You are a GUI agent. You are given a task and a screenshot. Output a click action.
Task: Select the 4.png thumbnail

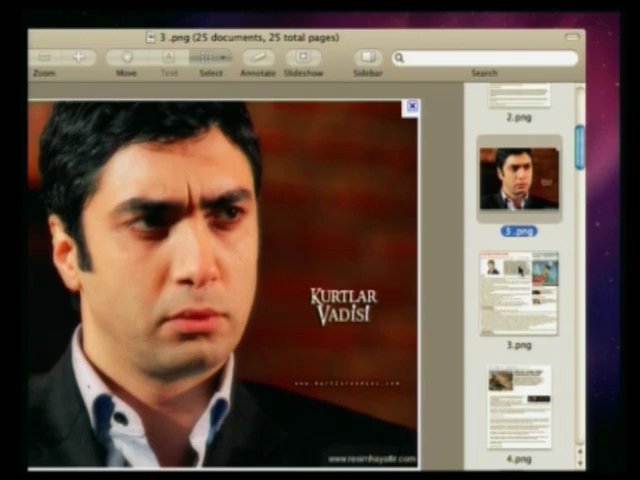coord(519,407)
